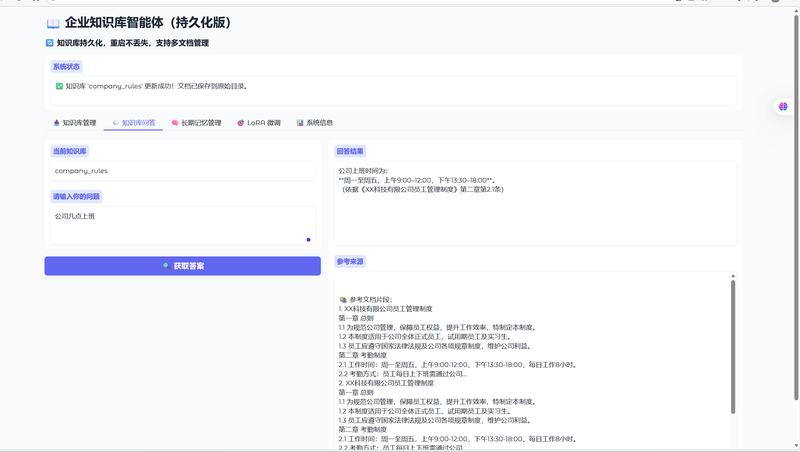800x452 pixels.
Task: Click the magnifier icon on 获取答案 button
Action: pos(166,266)
